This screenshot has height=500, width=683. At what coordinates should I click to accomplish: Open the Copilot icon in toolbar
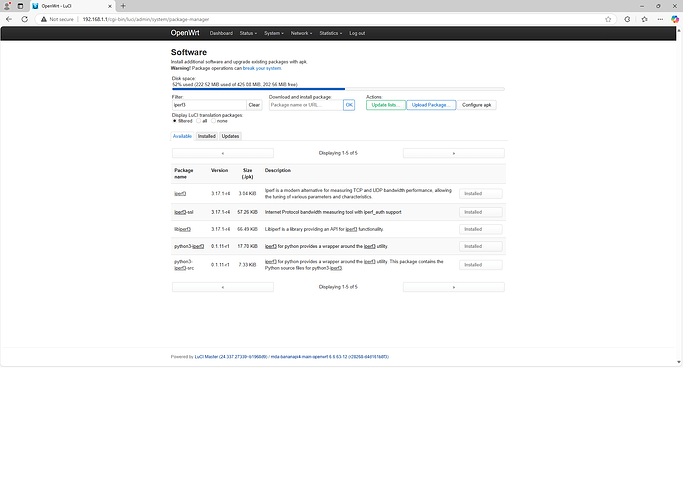[x=675, y=19]
